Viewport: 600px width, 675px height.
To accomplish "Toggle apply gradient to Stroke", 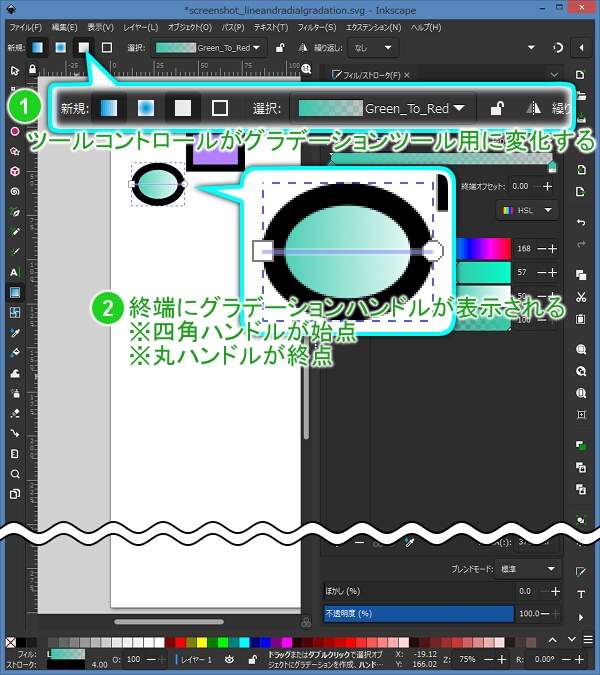I will coord(107,47).
